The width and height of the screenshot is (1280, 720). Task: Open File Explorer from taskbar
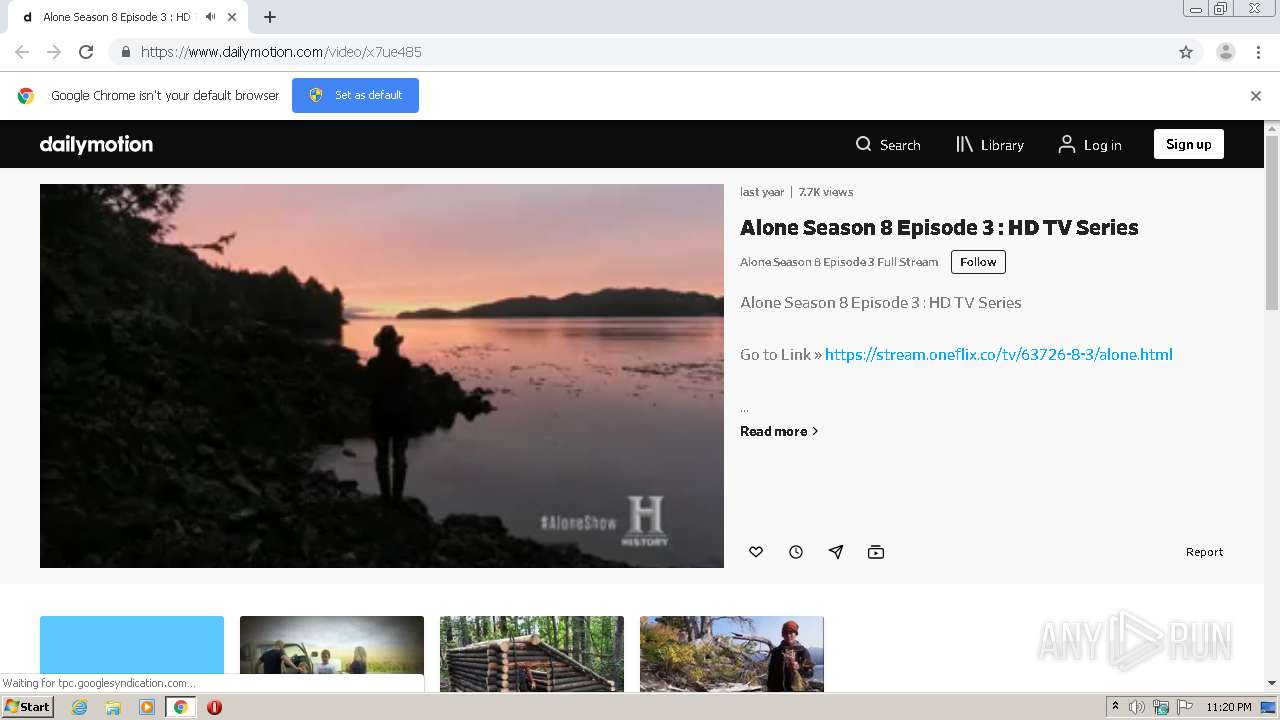click(x=113, y=707)
